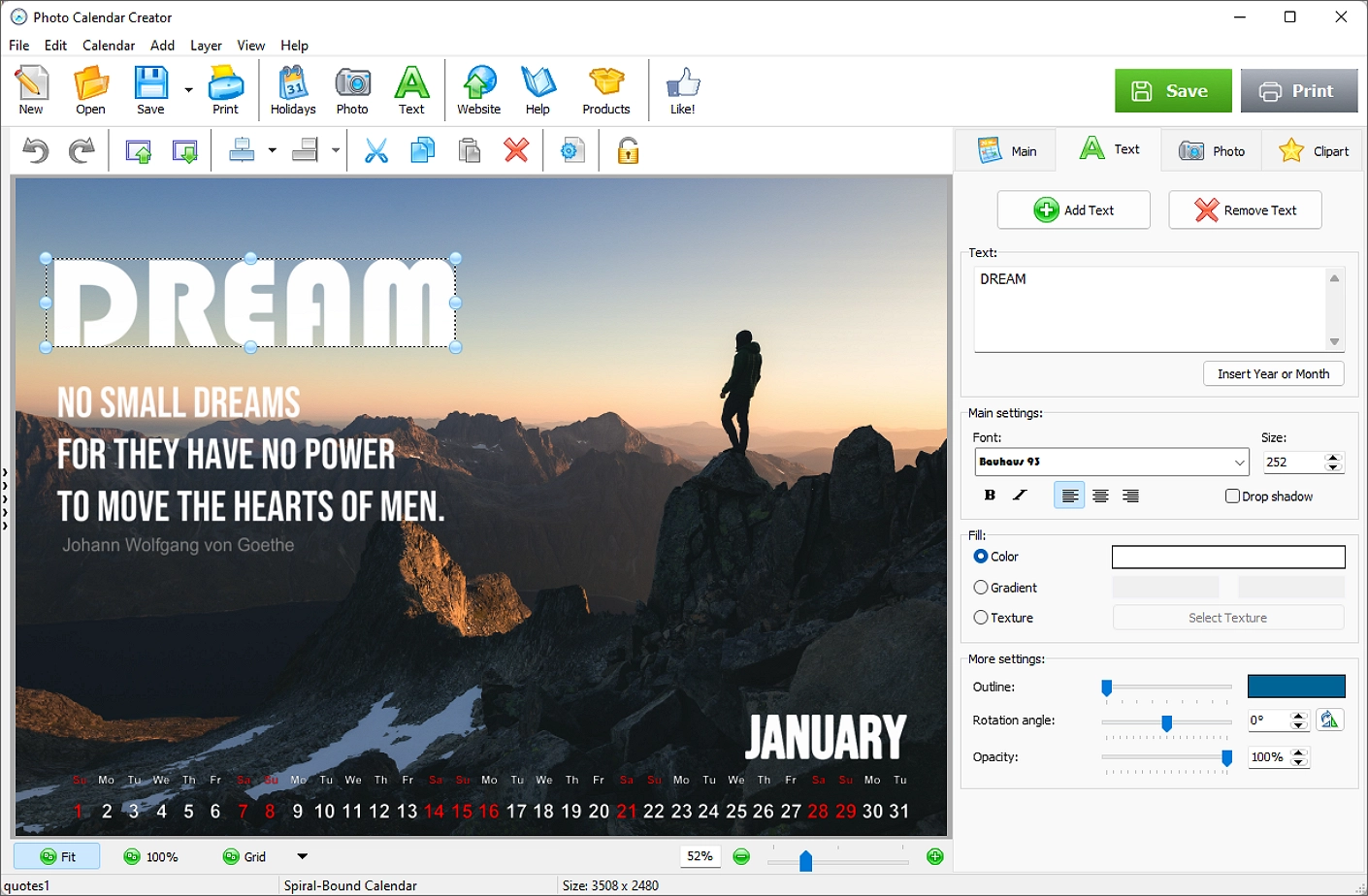
Task: Click the Add Text button
Action: 1073,210
